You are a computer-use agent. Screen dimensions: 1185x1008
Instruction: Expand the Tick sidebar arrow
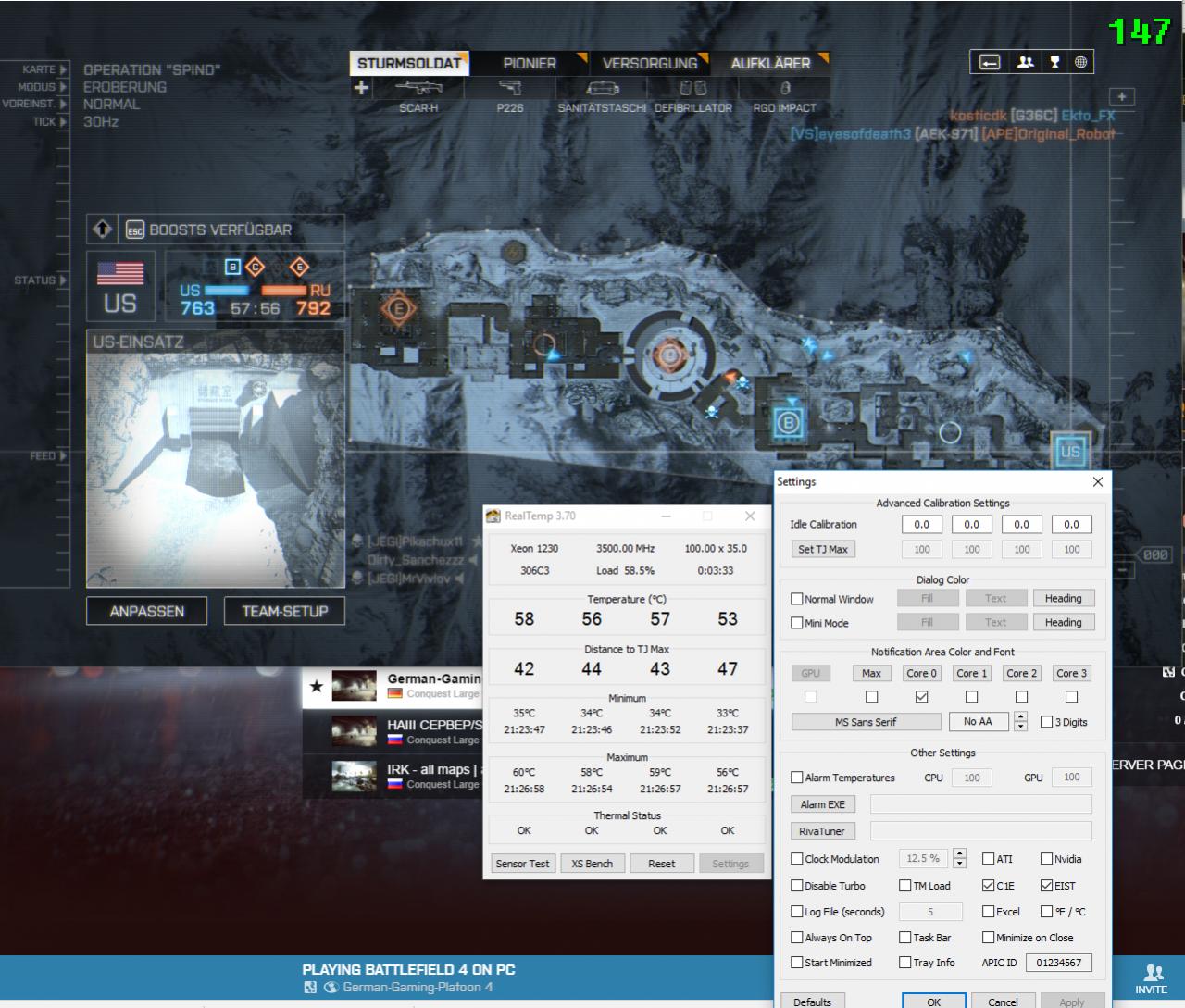pyautogui.click(x=64, y=121)
